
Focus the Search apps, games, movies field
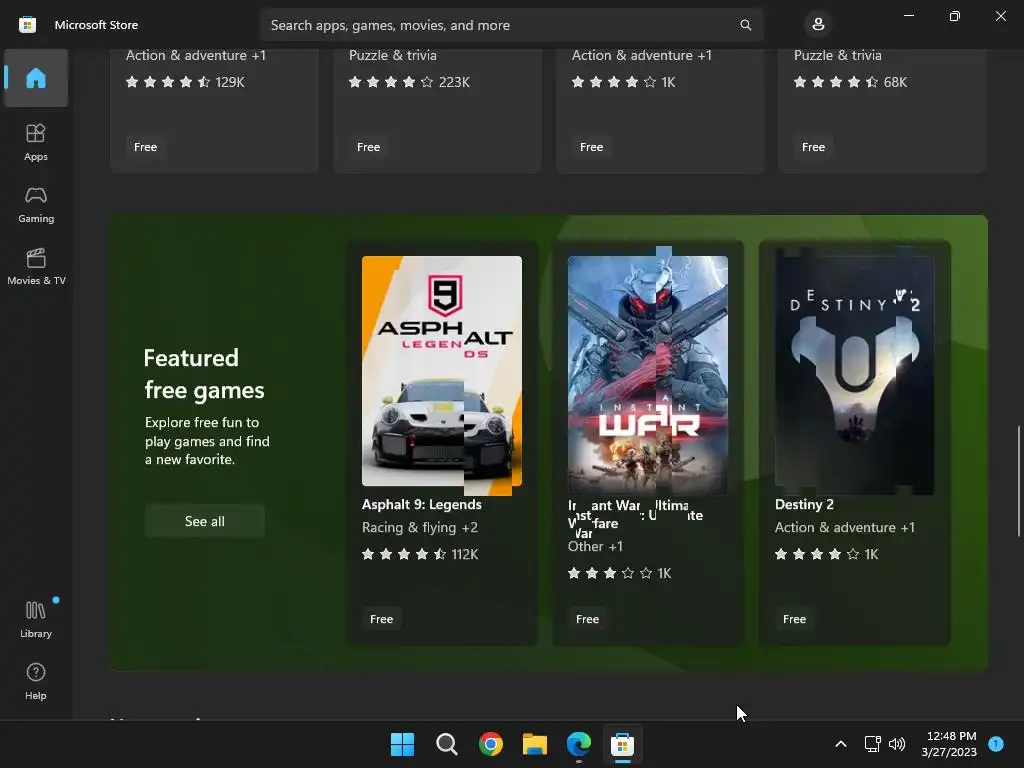(x=511, y=25)
